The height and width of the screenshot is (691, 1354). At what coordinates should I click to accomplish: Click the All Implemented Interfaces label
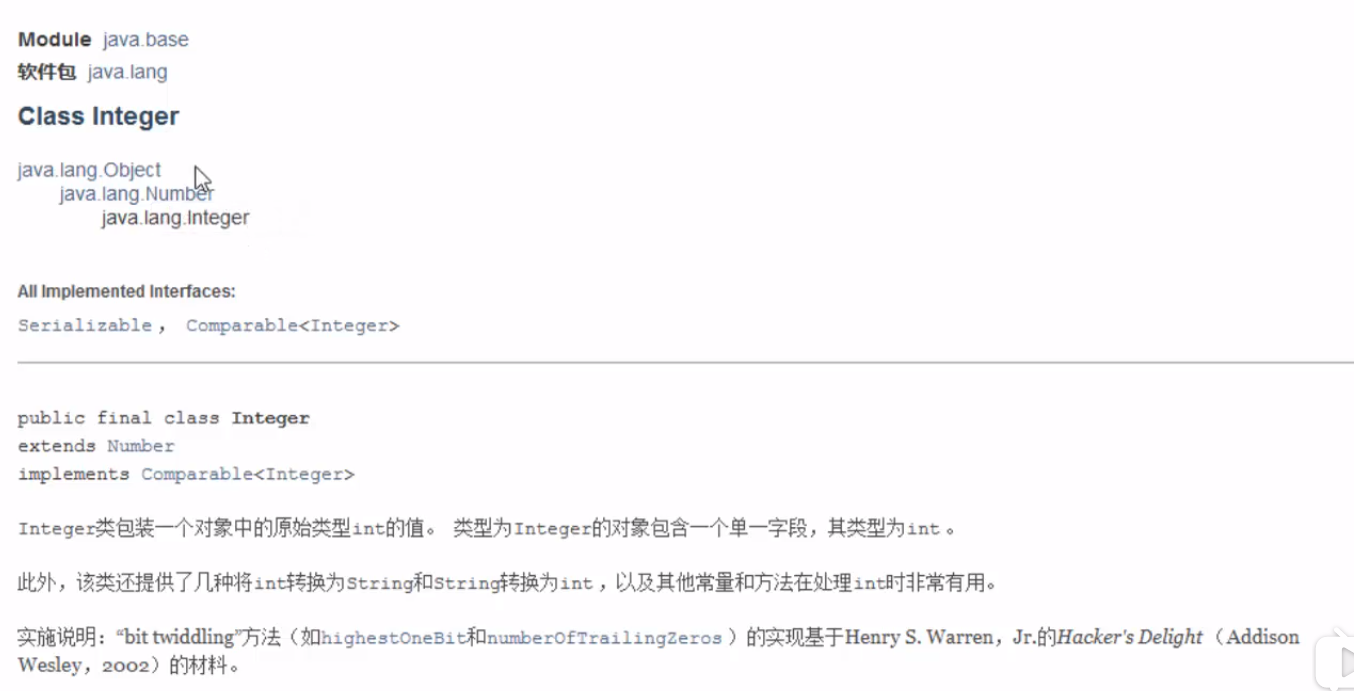coord(126,292)
